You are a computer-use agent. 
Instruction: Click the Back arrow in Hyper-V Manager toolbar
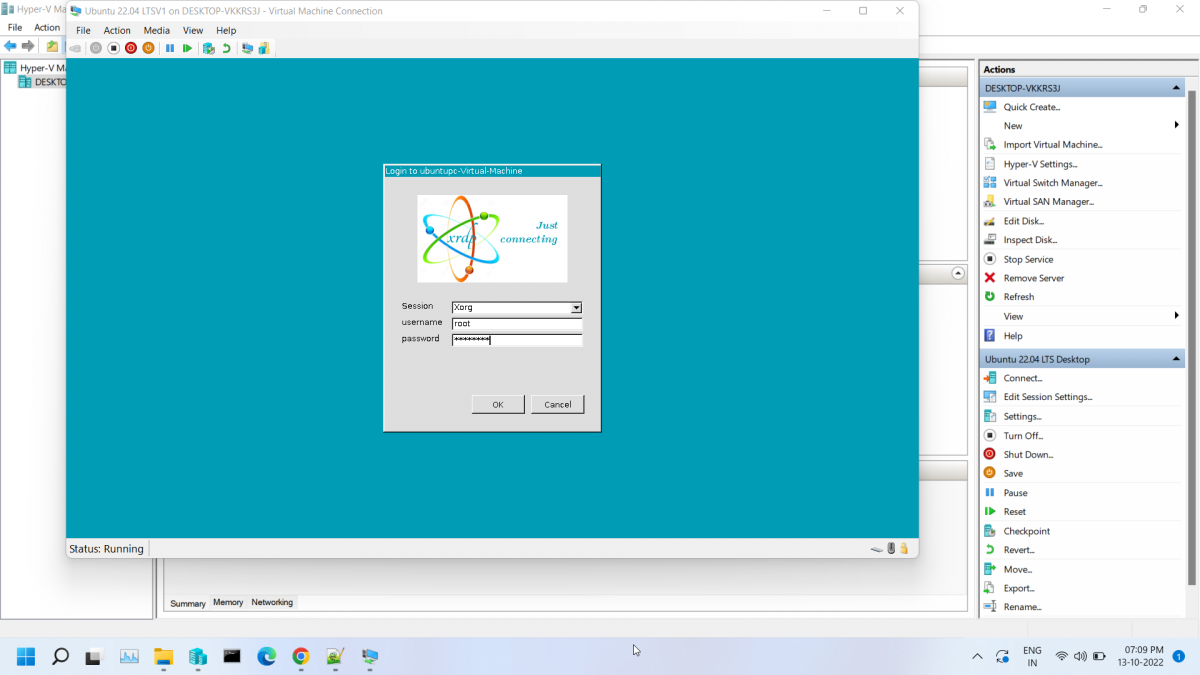tap(10, 46)
